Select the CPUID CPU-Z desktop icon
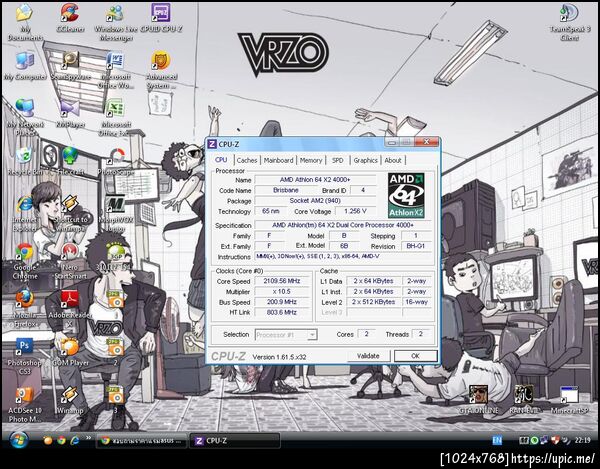 click(161, 18)
